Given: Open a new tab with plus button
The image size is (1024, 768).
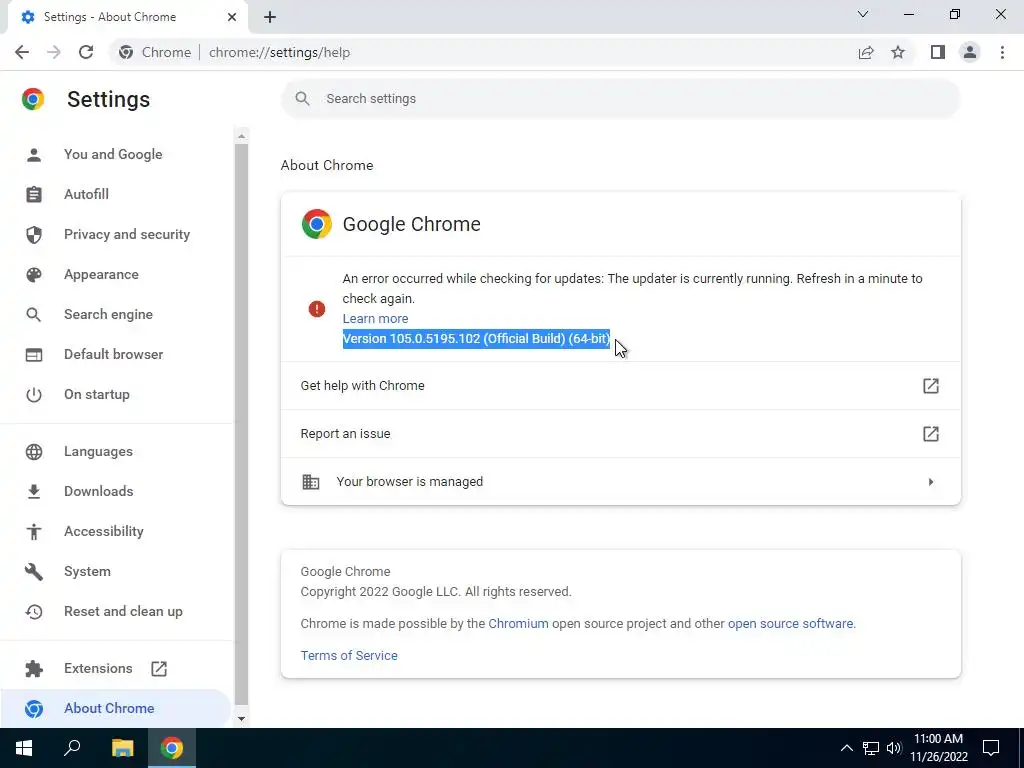Looking at the screenshot, I should coord(270,17).
